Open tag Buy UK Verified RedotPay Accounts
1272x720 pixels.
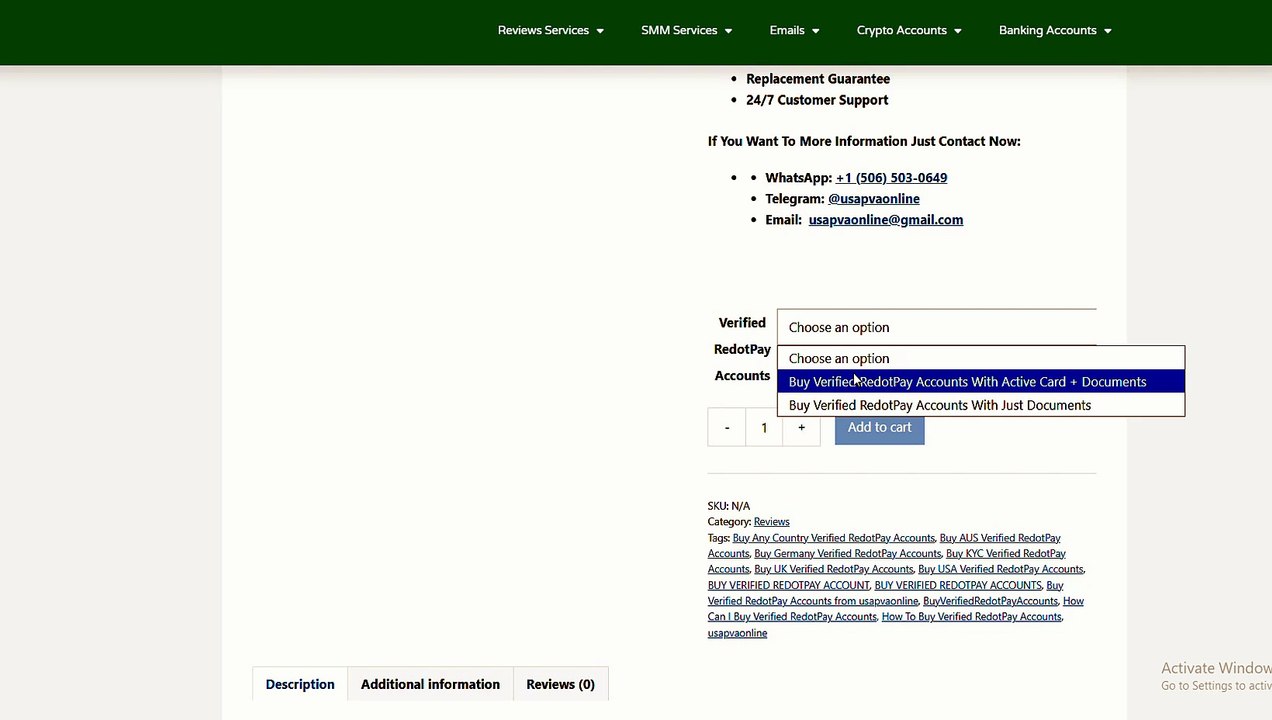[x=833, y=569]
